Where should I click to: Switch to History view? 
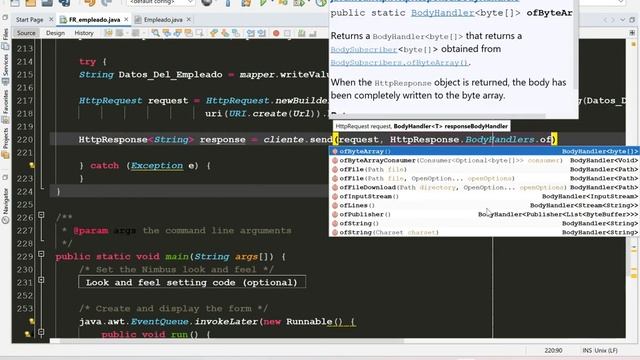click(84, 33)
